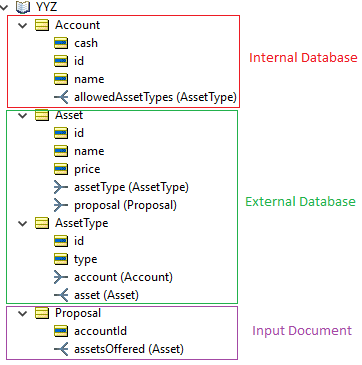Click the allowedAssetTypes relationship icon
The width and height of the screenshot is (362, 365).
tap(61, 97)
